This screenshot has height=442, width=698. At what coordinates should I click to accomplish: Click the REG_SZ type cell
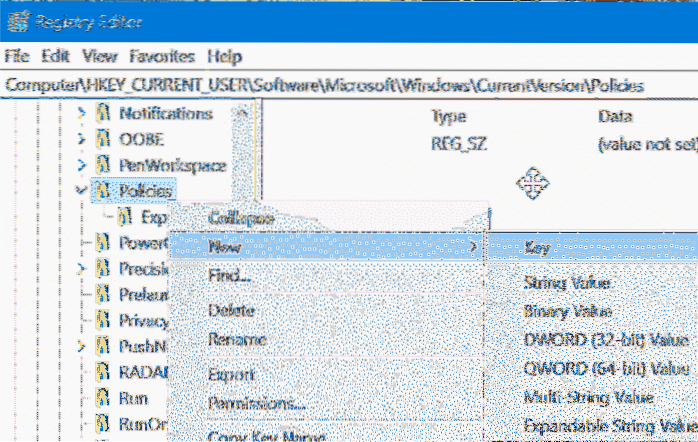459,144
